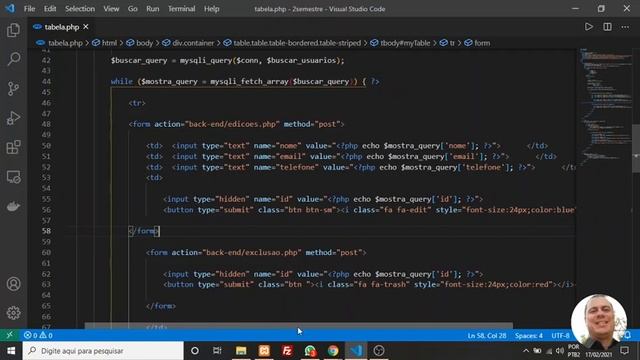The image size is (640, 360).
Task: Click "back-end/exclusao.php" action string
Action: [252, 252]
